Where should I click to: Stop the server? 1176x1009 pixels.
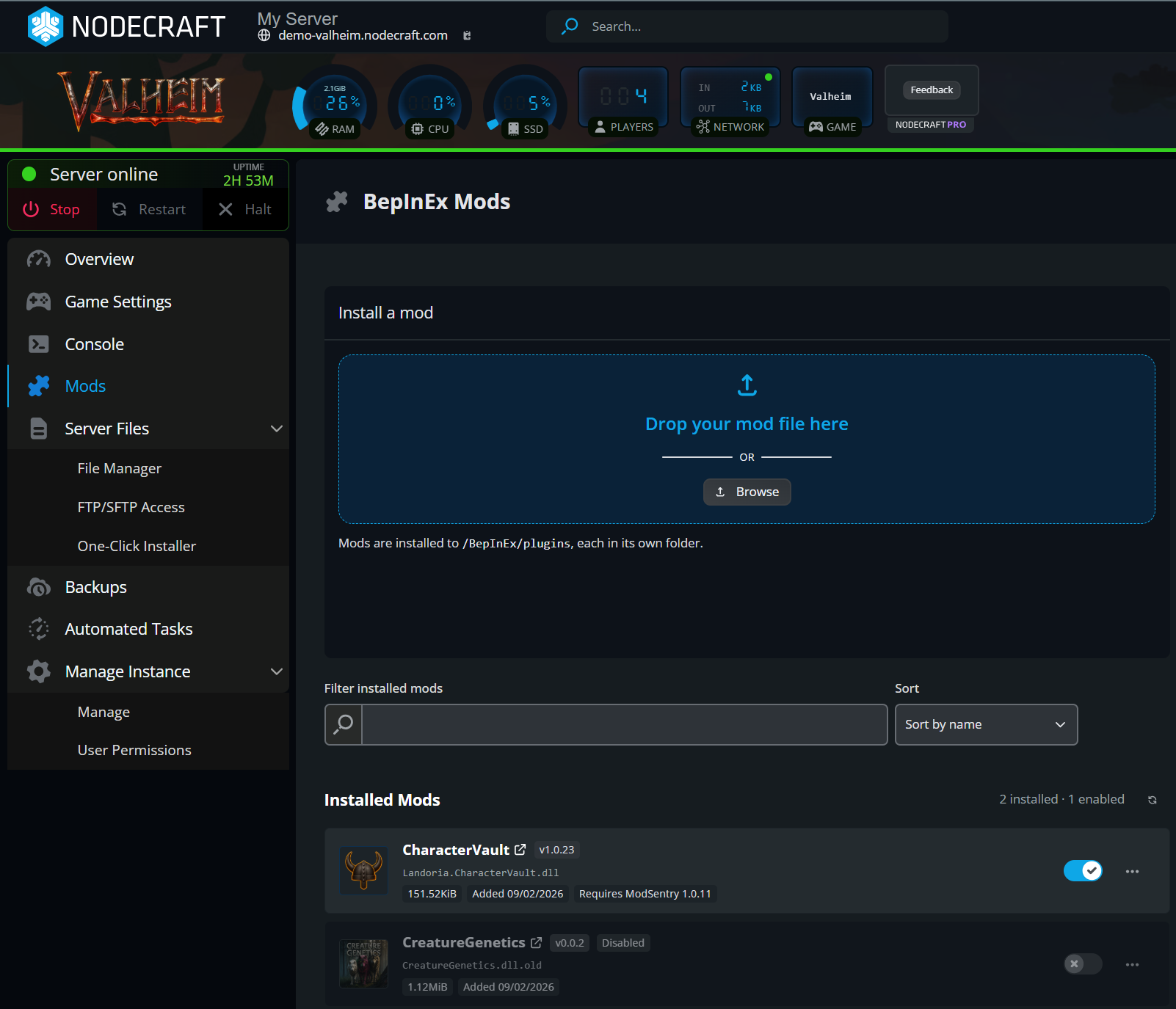click(52, 209)
